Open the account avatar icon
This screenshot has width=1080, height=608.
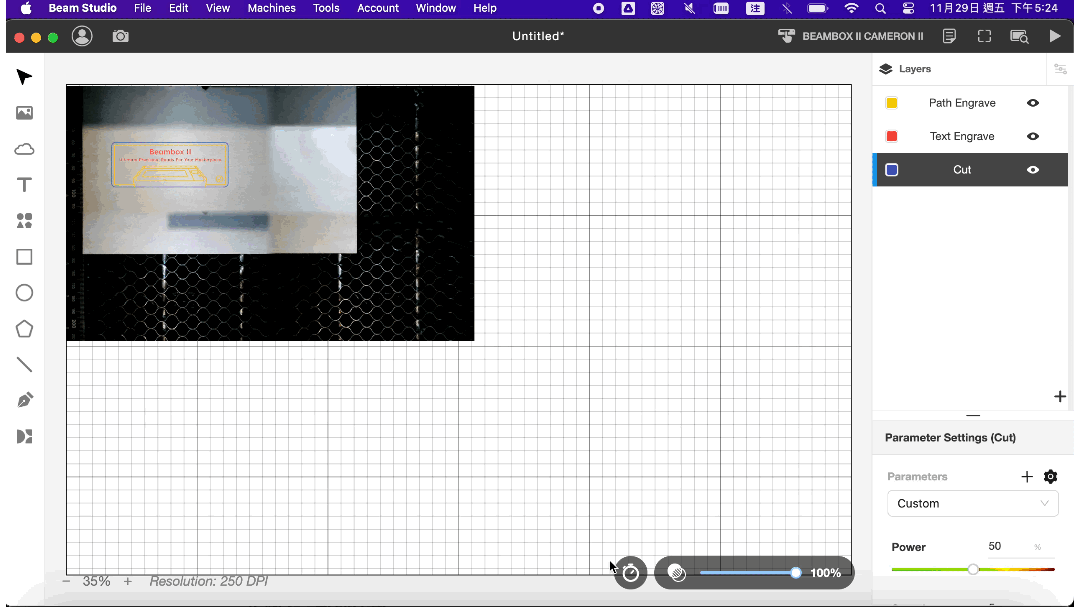tap(82, 36)
